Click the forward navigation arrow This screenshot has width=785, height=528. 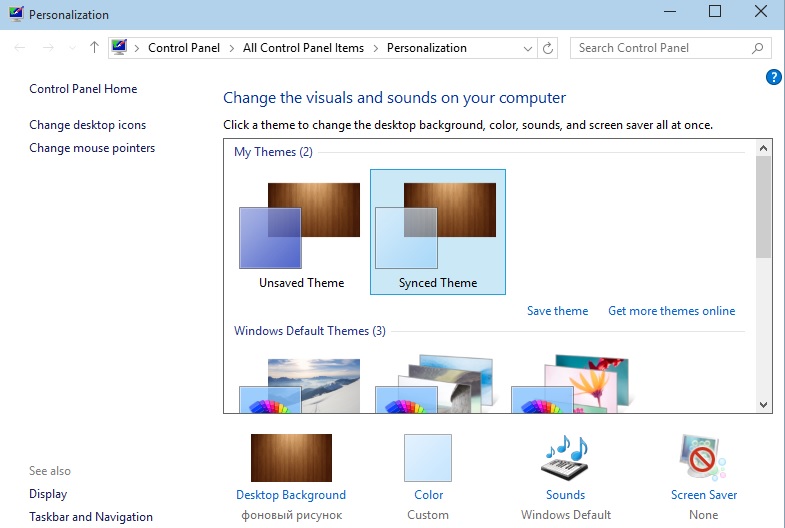[x=49, y=48]
